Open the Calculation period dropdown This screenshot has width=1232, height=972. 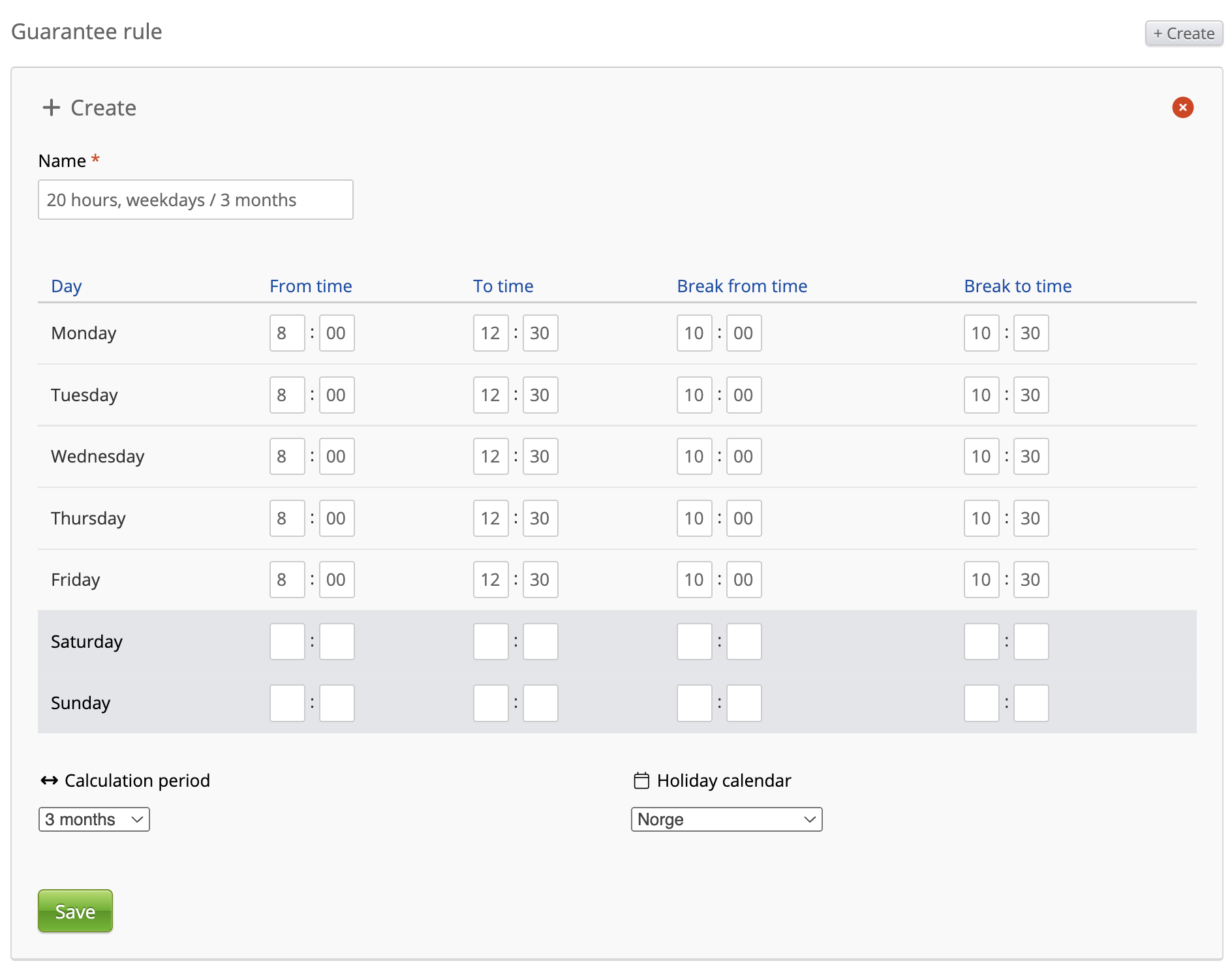click(x=94, y=819)
